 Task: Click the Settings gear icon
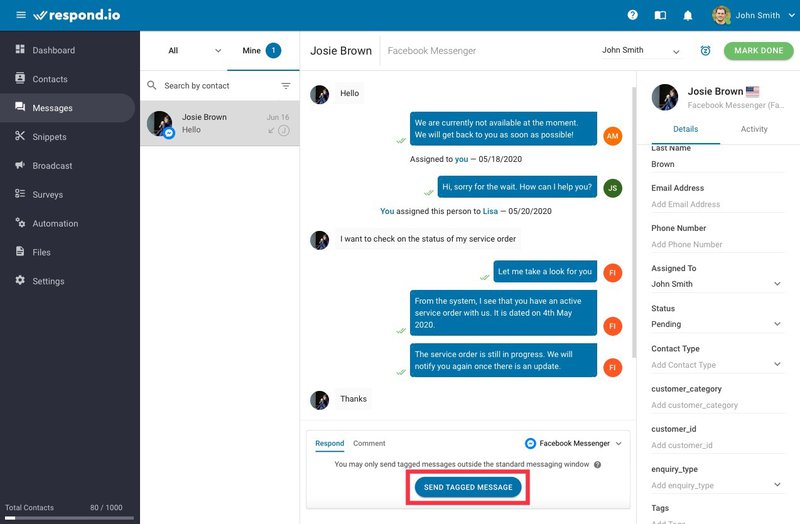coord(20,280)
